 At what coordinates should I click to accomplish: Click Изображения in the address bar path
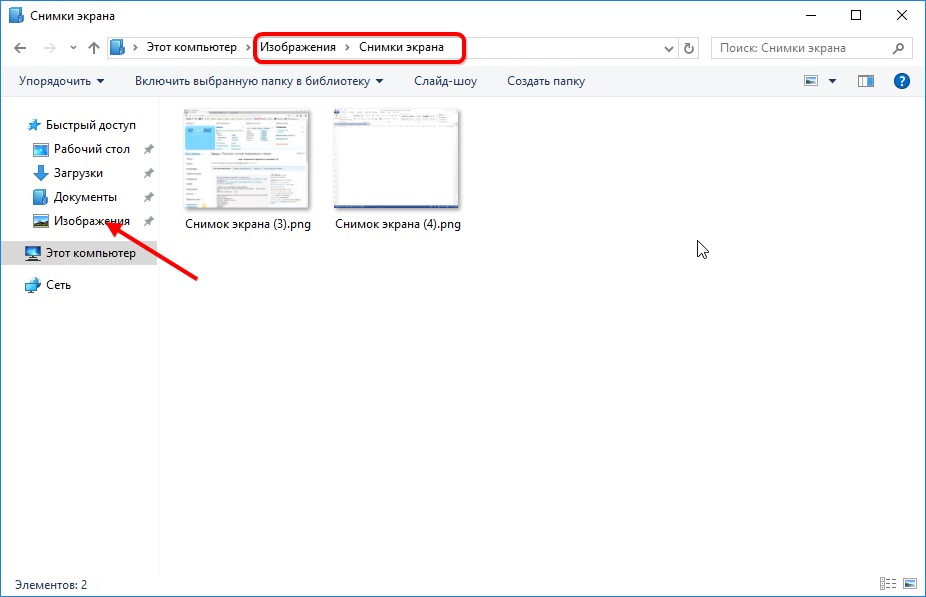(x=298, y=47)
